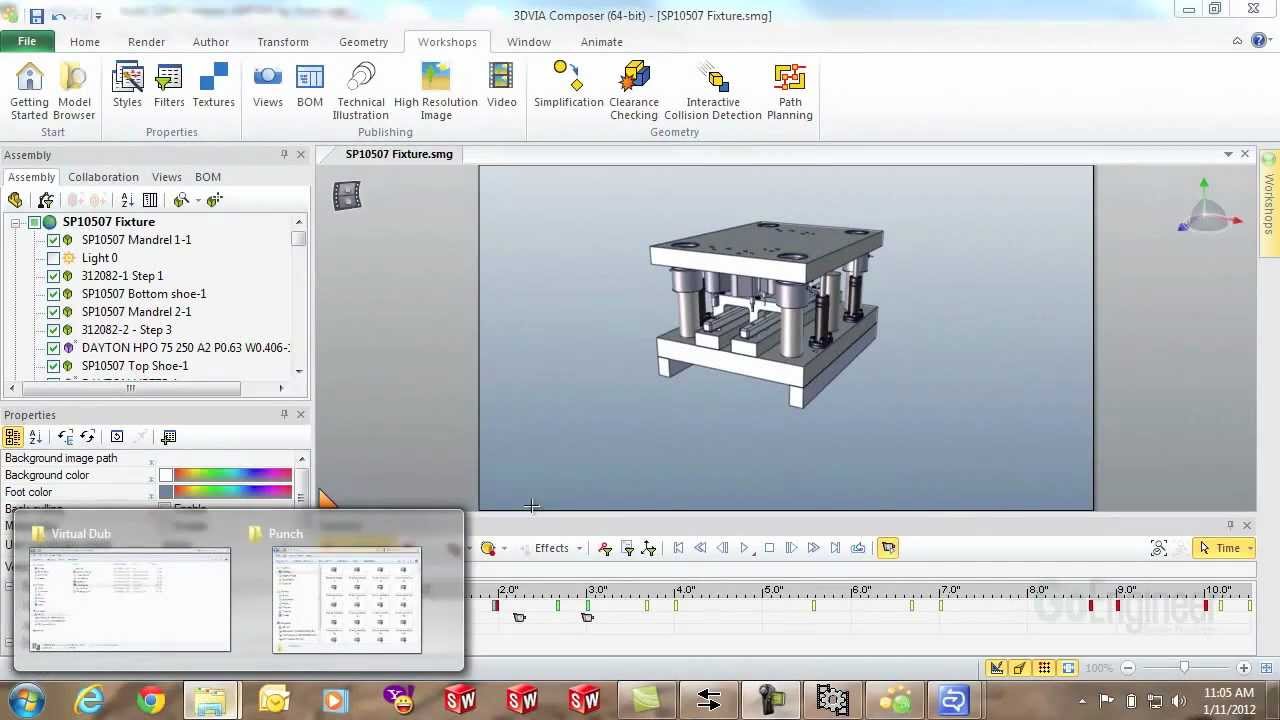Toggle SP10507 Mandrel 2-1 checkbox
The height and width of the screenshot is (720, 1280).
click(53, 312)
